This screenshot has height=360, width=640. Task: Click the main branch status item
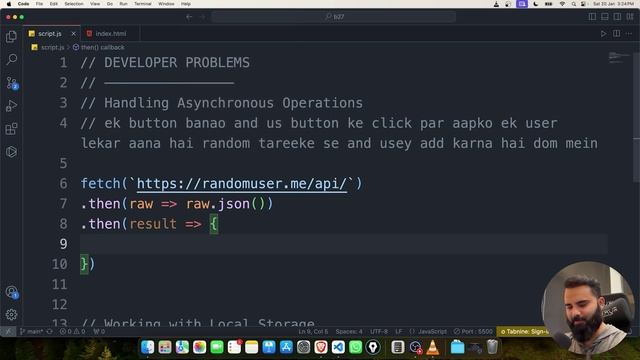[32, 331]
